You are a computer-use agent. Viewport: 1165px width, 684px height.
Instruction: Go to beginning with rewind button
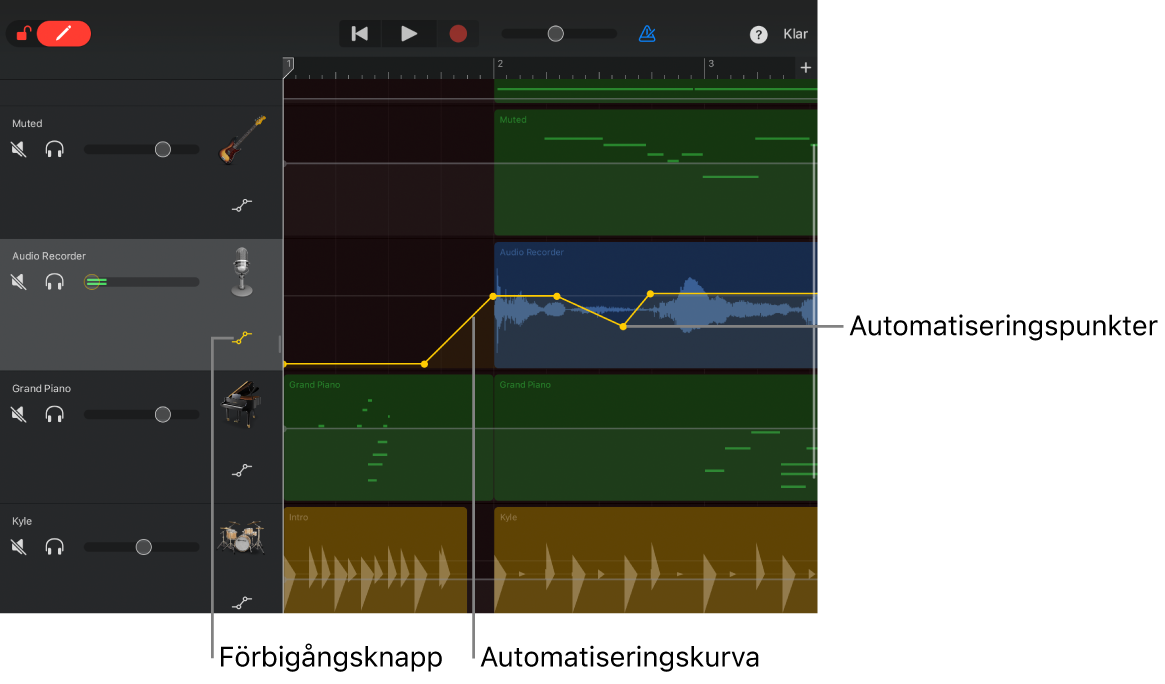[360, 33]
